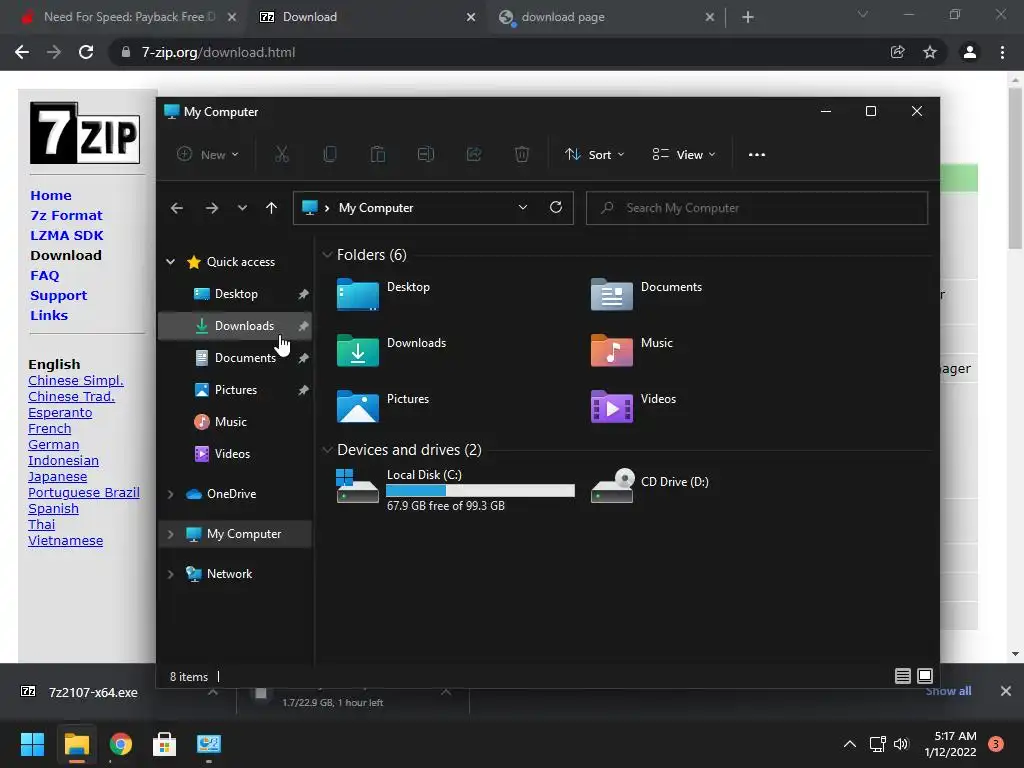The height and width of the screenshot is (768, 1024).
Task: Expand the address bar history dropdown
Action: pyautogui.click(x=522, y=207)
